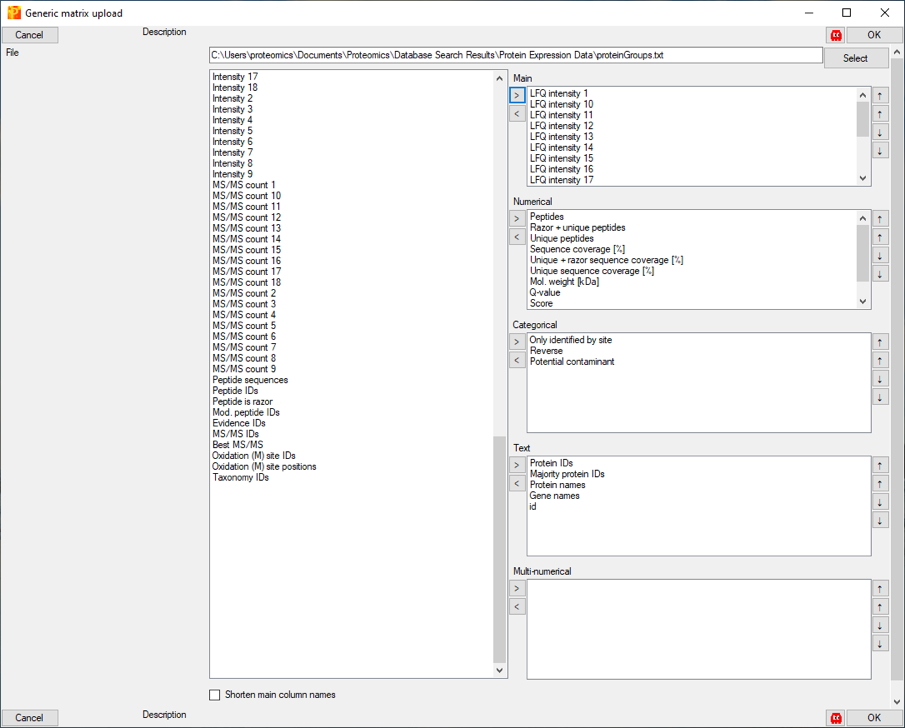The image size is (905, 728).
Task: Select 'Peptide sequences' in the columns list
Action: pyautogui.click(x=250, y=380)
